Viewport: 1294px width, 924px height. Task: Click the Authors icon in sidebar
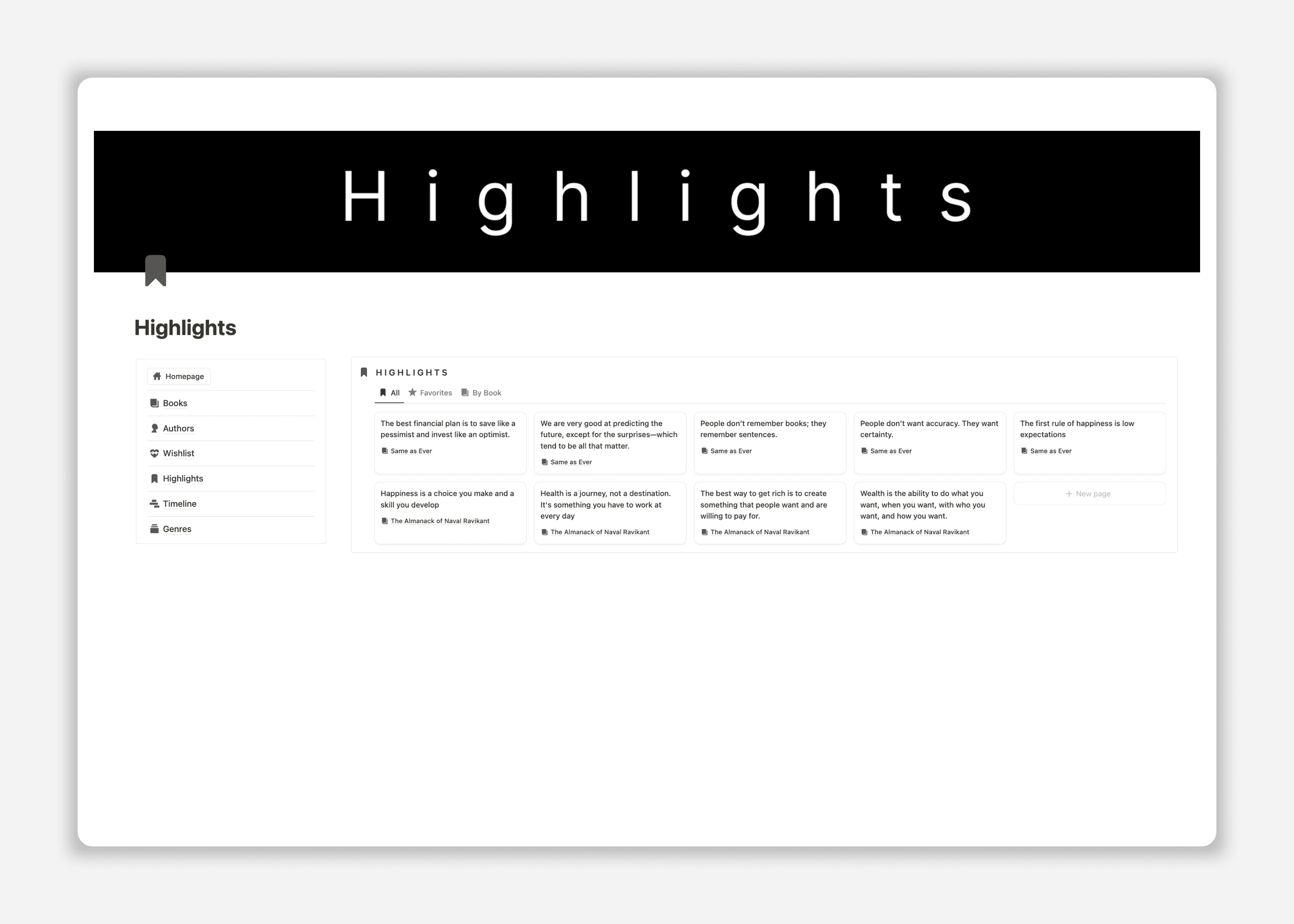pyautogui.click(x=155, y=428)
